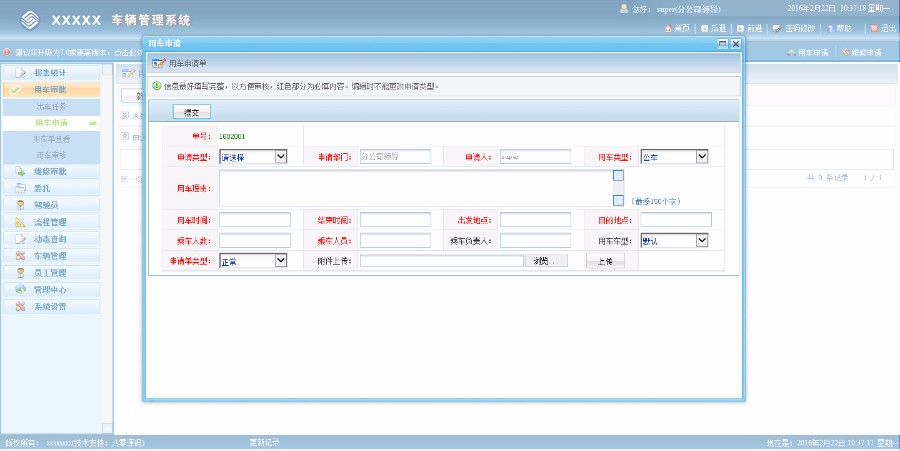Open the 申请类型 dropdown showing 请选择
The image size is (900, 451).
253,157
